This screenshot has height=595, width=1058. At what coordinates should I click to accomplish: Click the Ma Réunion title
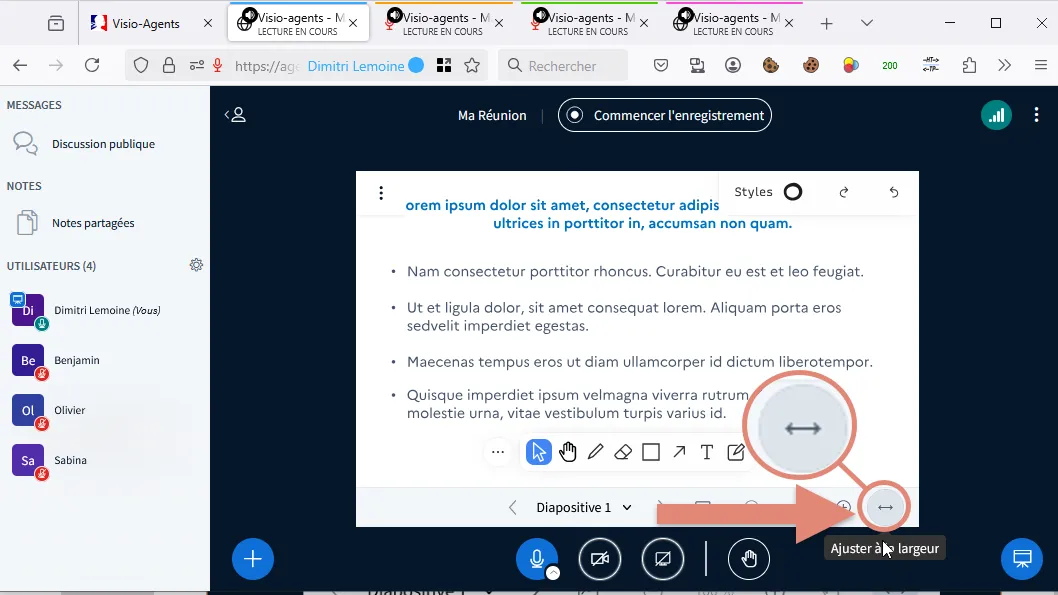coord(492,115)
